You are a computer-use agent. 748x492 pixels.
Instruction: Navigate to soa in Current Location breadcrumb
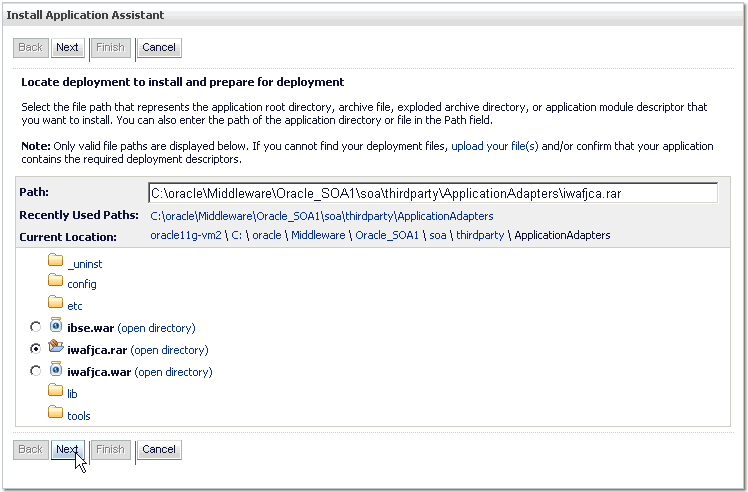coord(438,235)
